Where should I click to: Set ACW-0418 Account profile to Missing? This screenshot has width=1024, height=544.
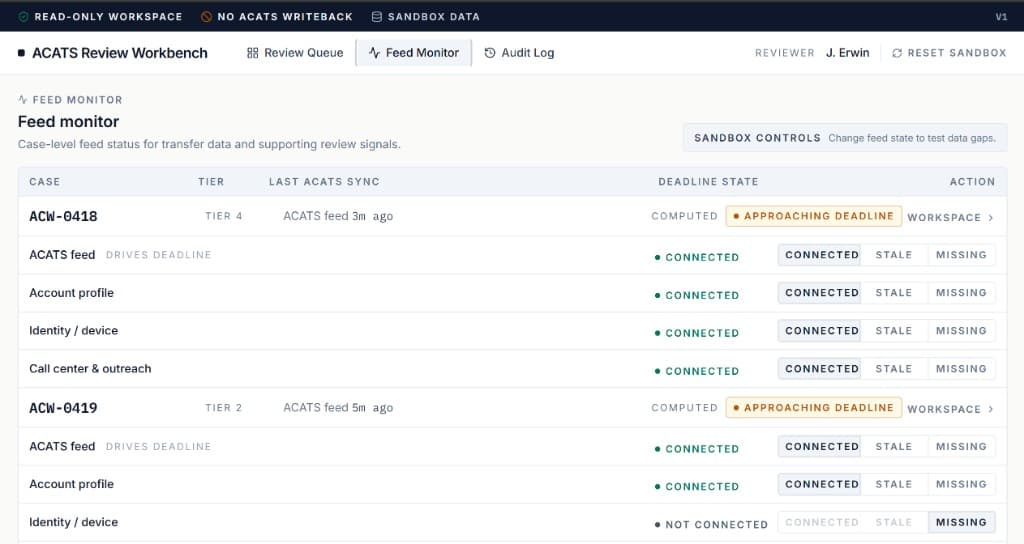click(961, 293)
